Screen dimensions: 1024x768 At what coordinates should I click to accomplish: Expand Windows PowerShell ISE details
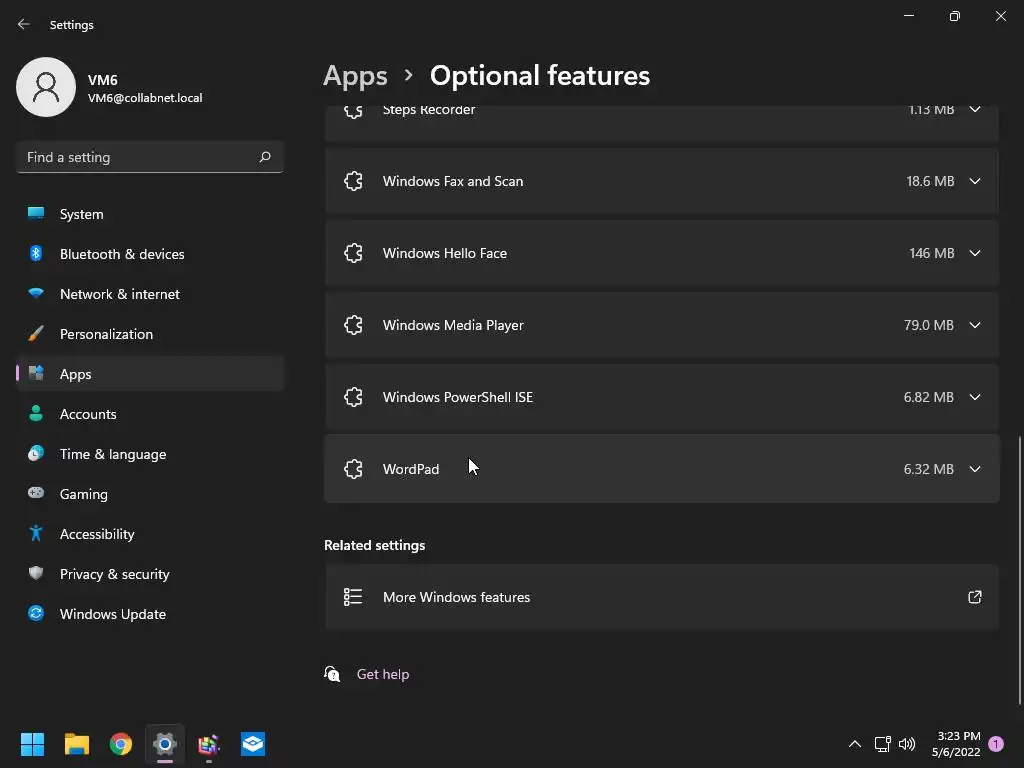tap(974, 397)
